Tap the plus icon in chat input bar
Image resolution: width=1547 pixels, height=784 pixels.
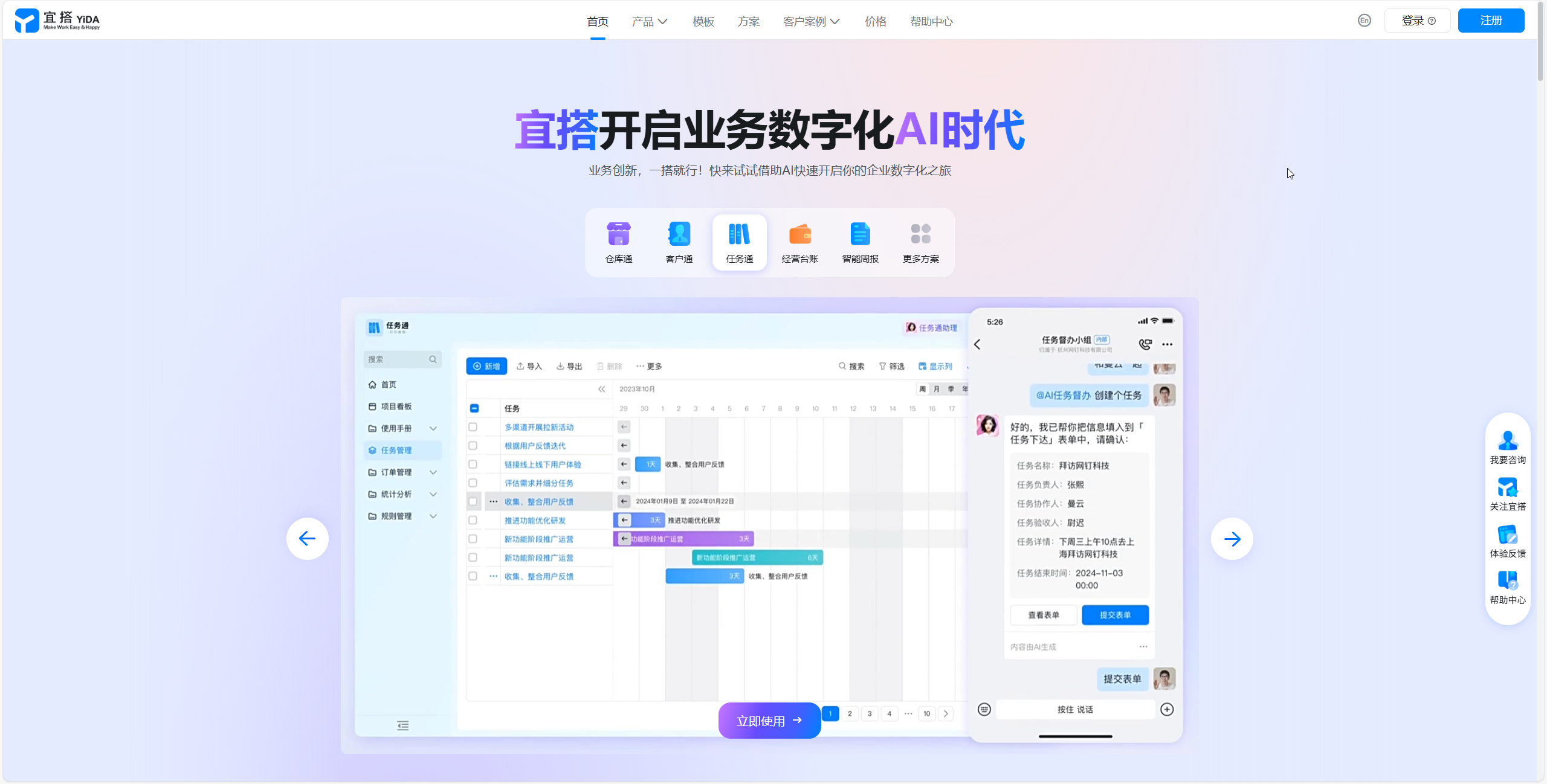pyautogui.click(x=1167, y=709)
